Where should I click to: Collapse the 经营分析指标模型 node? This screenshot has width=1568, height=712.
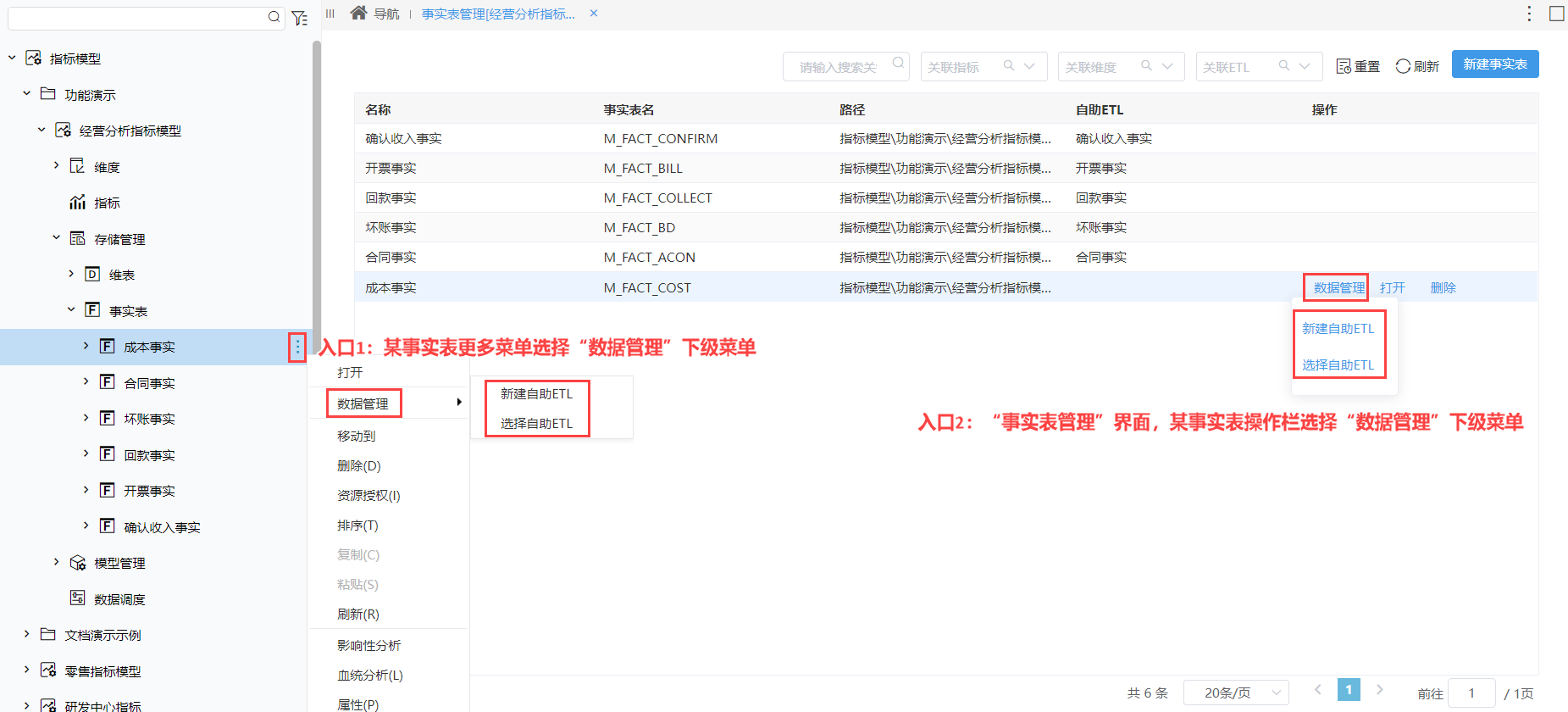(x=42, y=130)
